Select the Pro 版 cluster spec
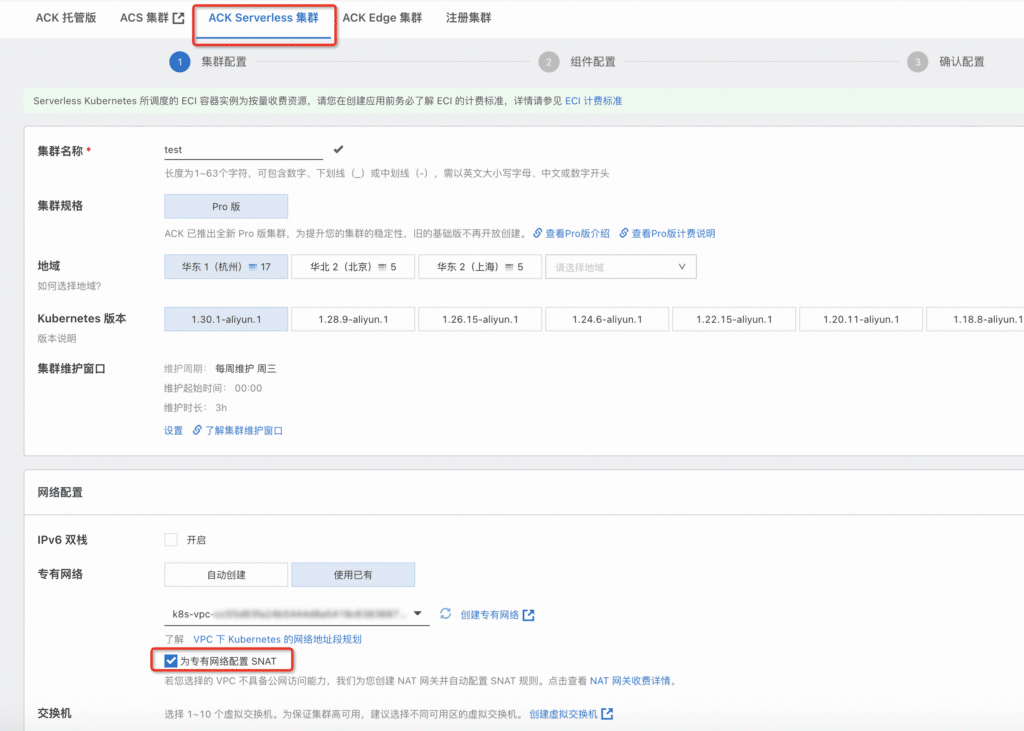Screen dimensions: 1024x731 coord(226,206)
